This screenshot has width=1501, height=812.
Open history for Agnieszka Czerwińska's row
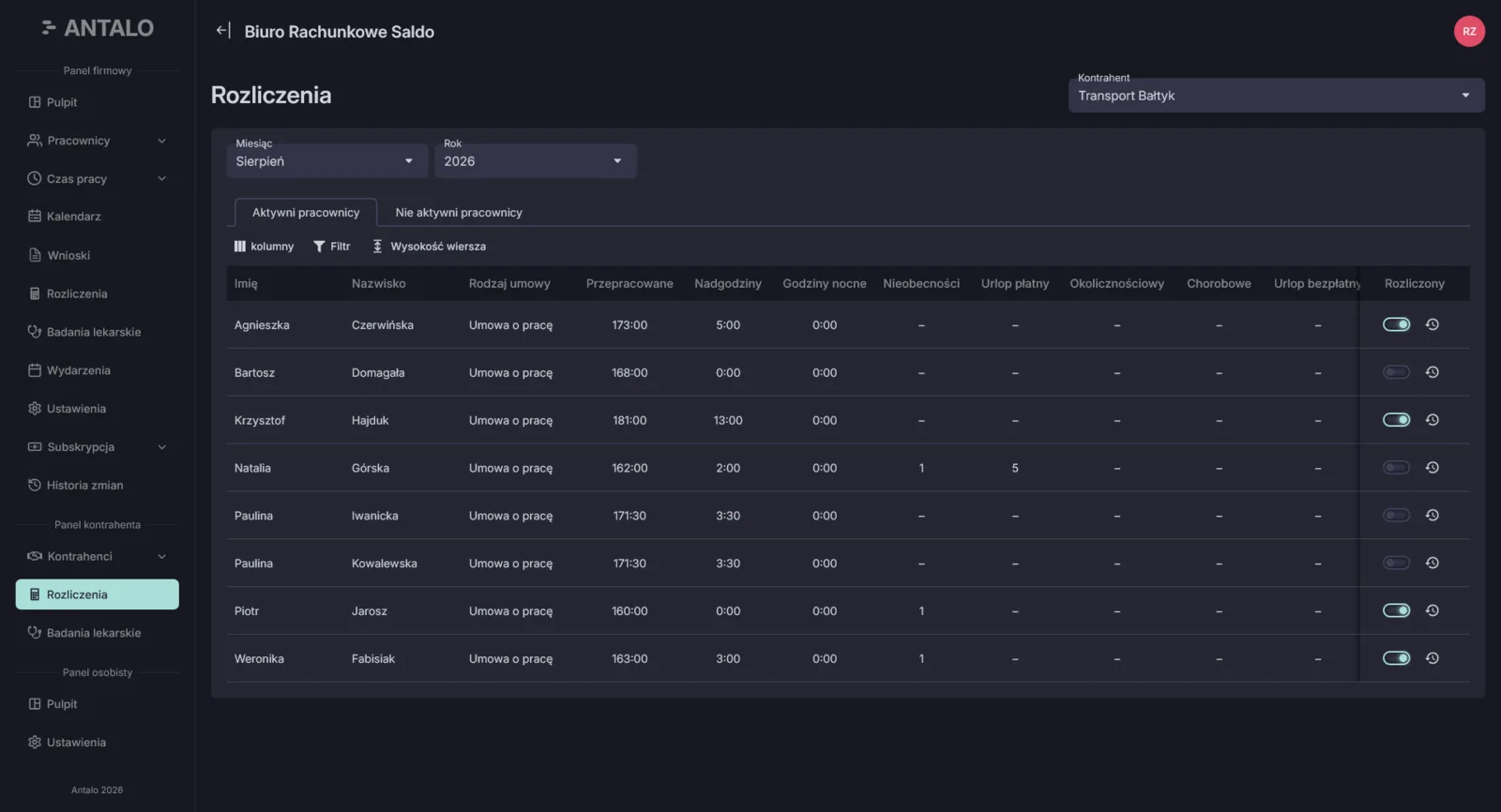pyautogui.click(x=1433, y=324)
